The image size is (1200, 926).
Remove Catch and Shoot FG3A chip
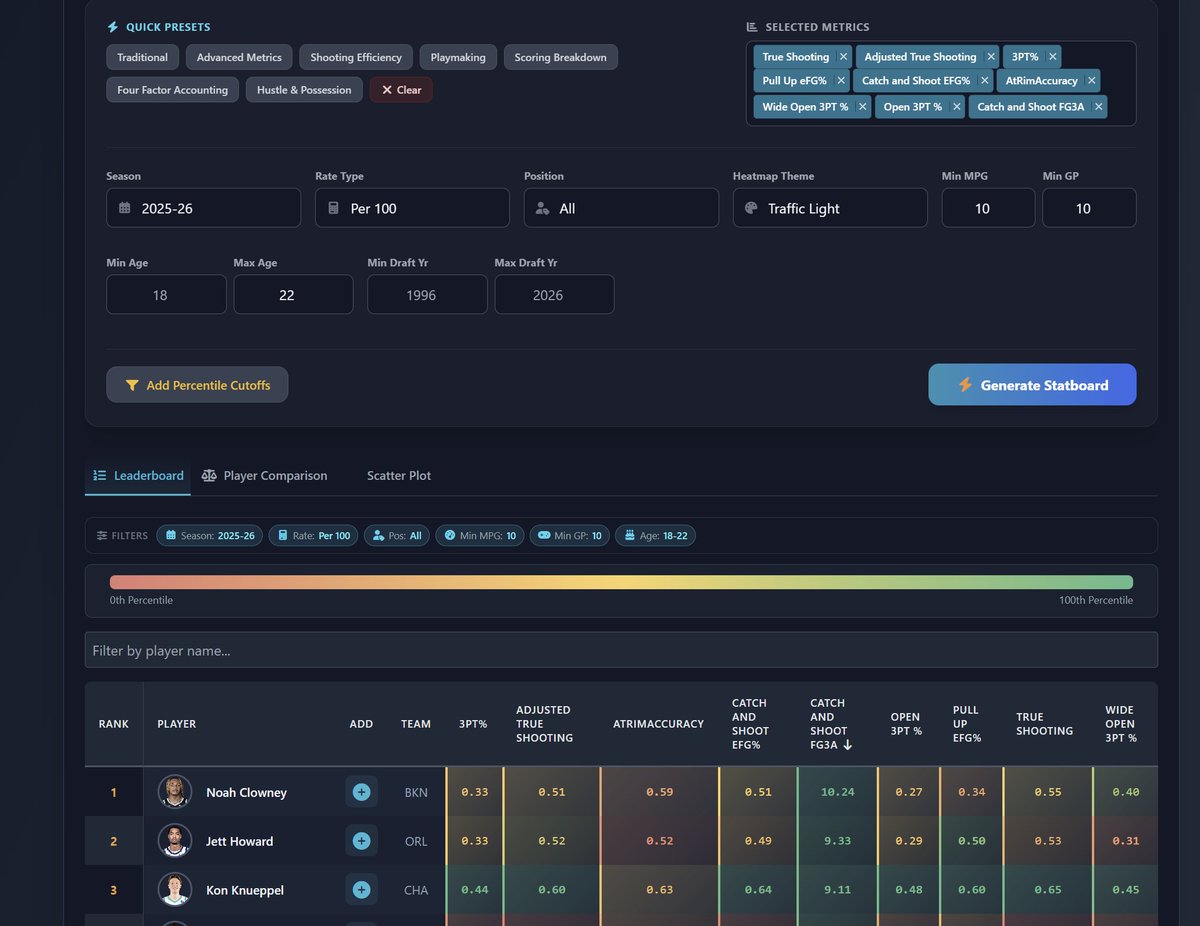click(x=1099, y=107)
